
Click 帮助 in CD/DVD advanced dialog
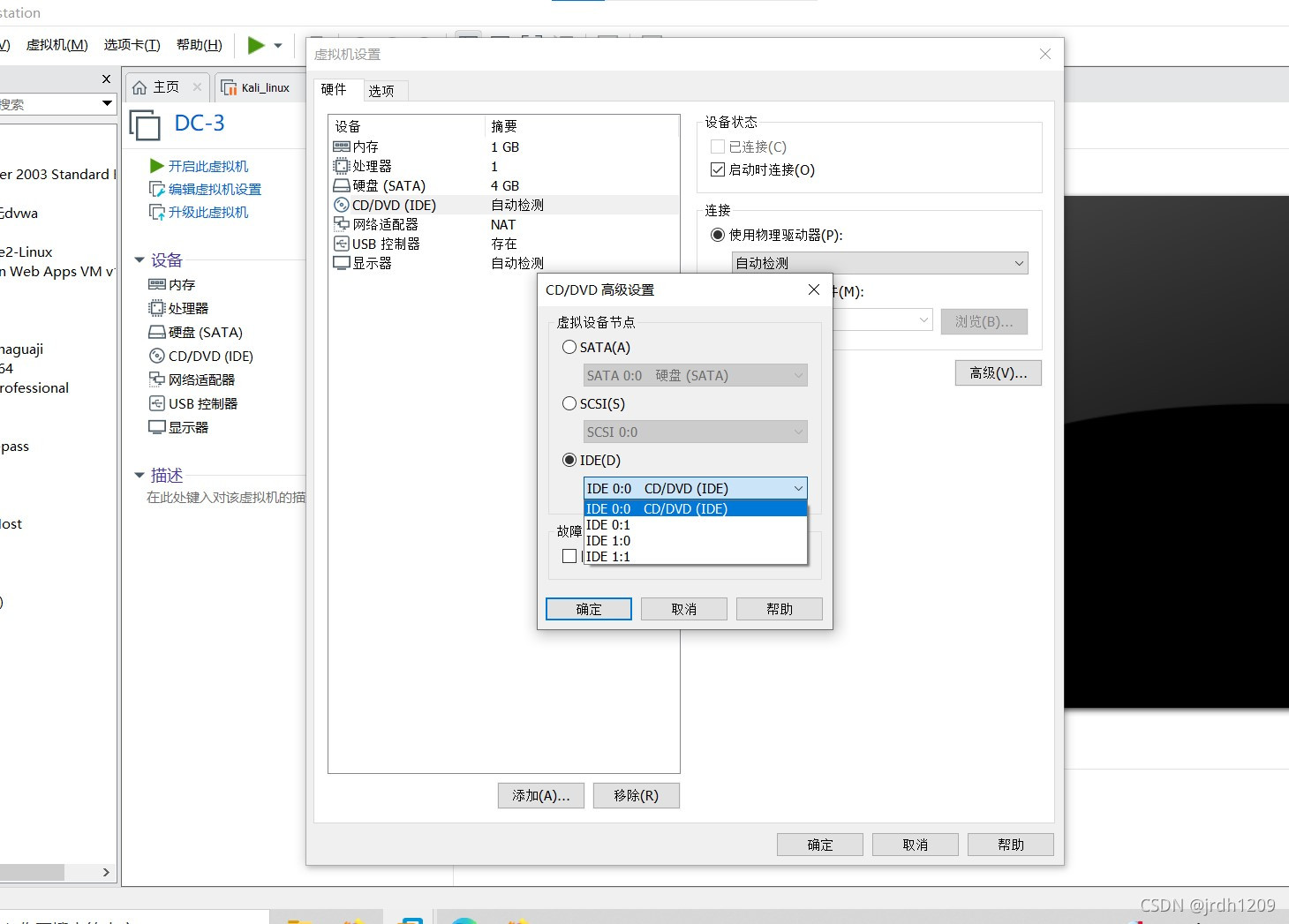point(780,609)
